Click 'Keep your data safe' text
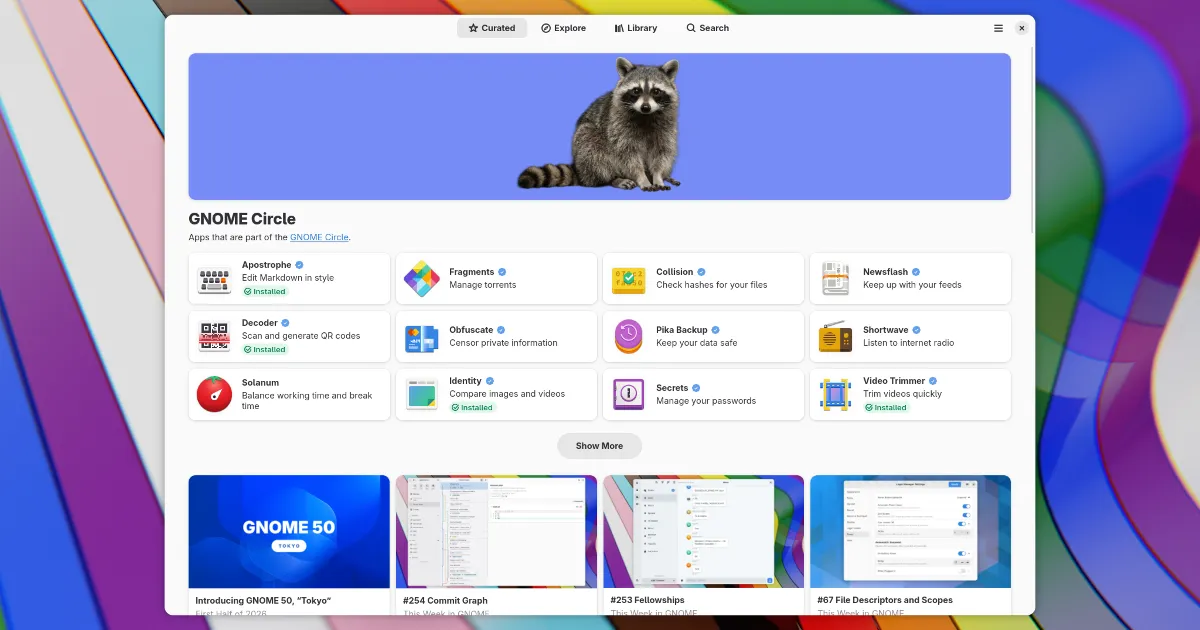The width and height of the screenshot is (1200, 630). point(697,343)
